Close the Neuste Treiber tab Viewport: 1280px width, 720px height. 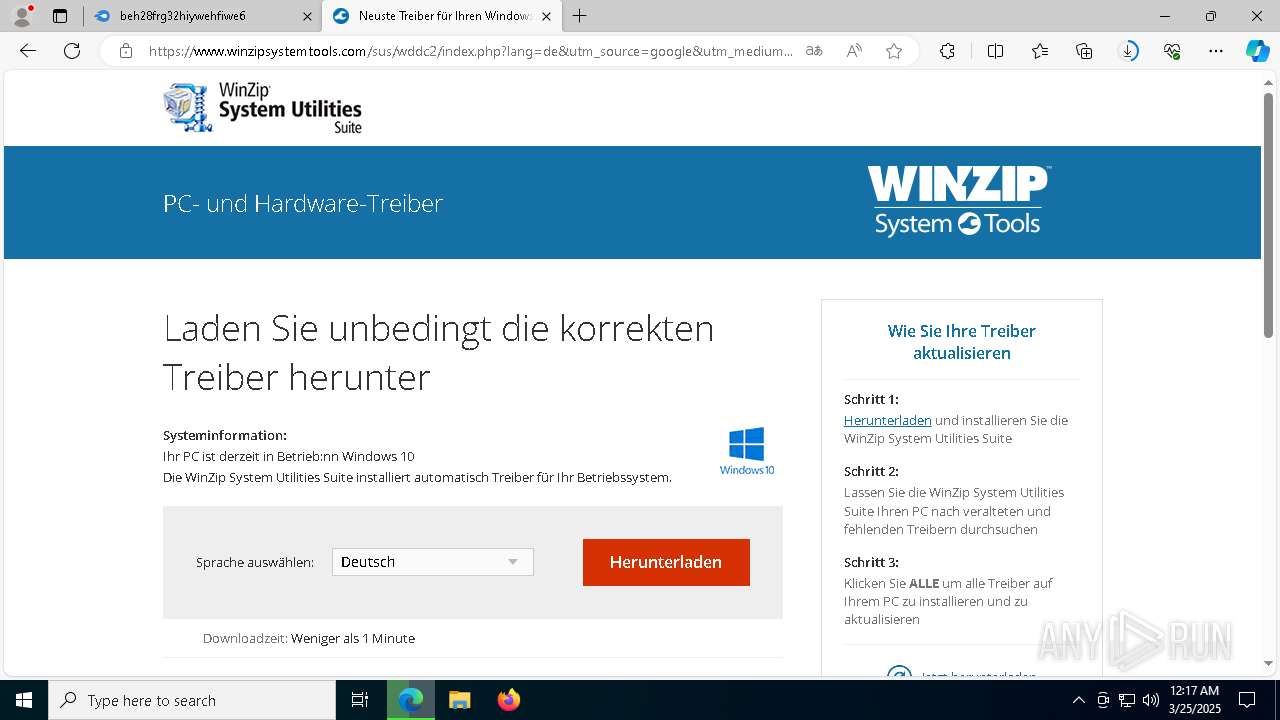(x=546, y=16)
